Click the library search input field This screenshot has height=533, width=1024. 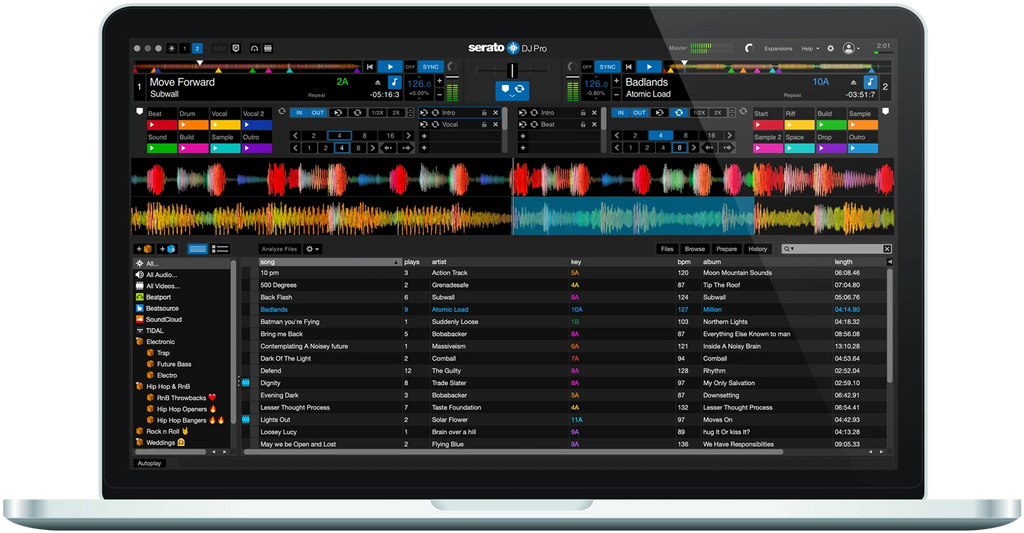click(836, 249)
